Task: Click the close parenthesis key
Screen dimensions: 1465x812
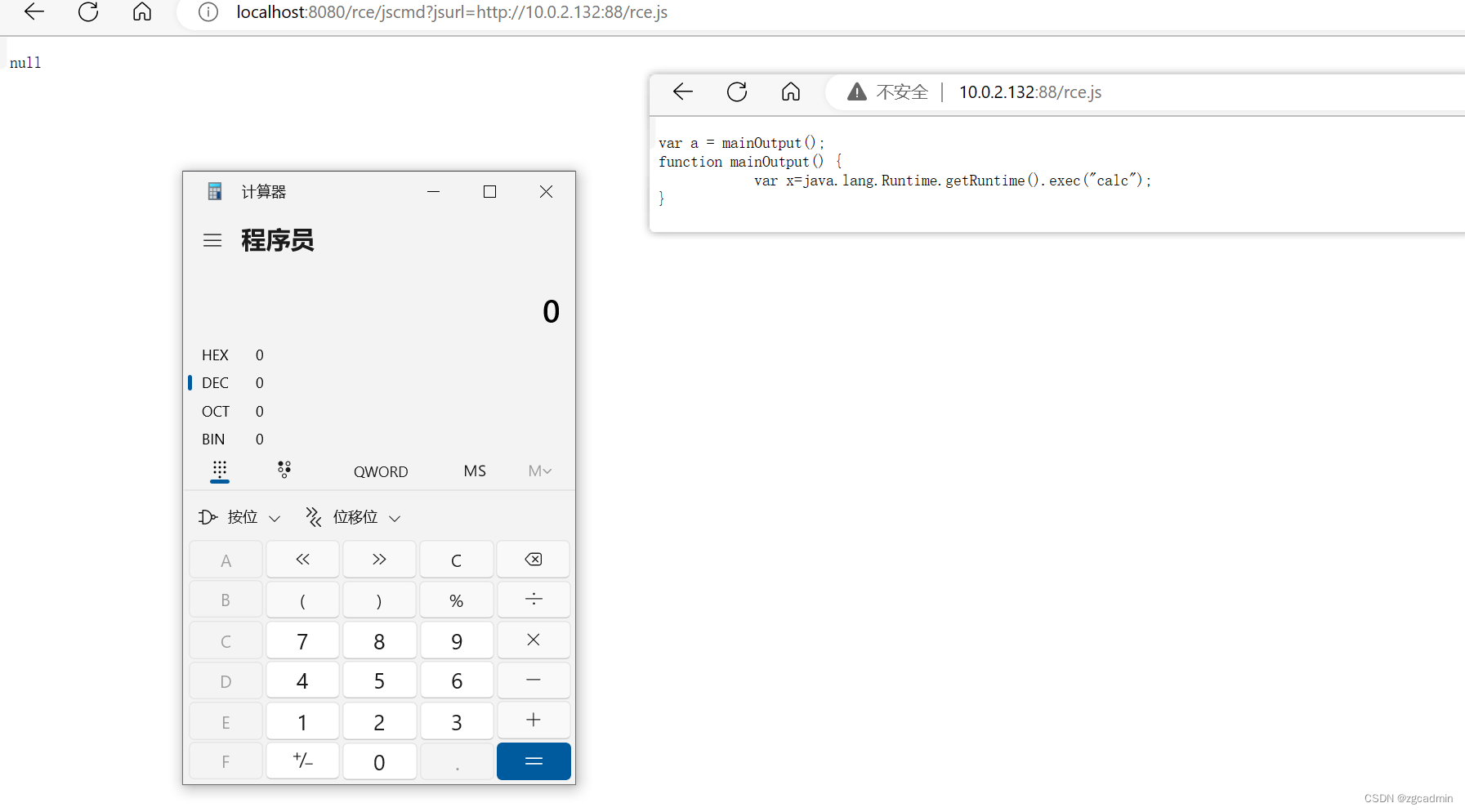Action: point(379,600)
